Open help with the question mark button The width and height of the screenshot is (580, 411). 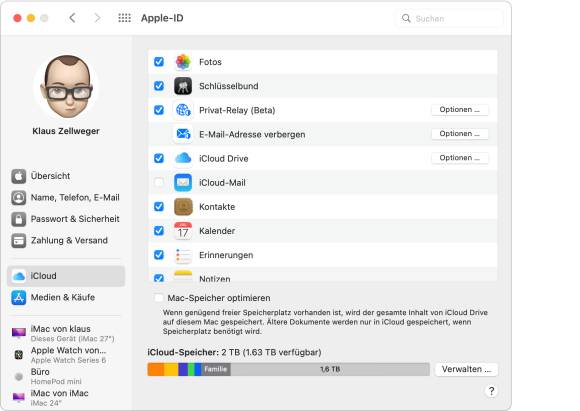point(491,391)
